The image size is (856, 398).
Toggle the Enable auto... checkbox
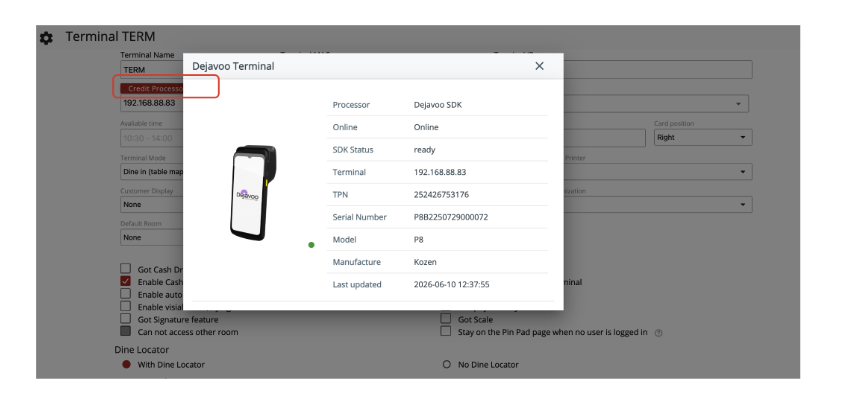(x=126, y=294)
